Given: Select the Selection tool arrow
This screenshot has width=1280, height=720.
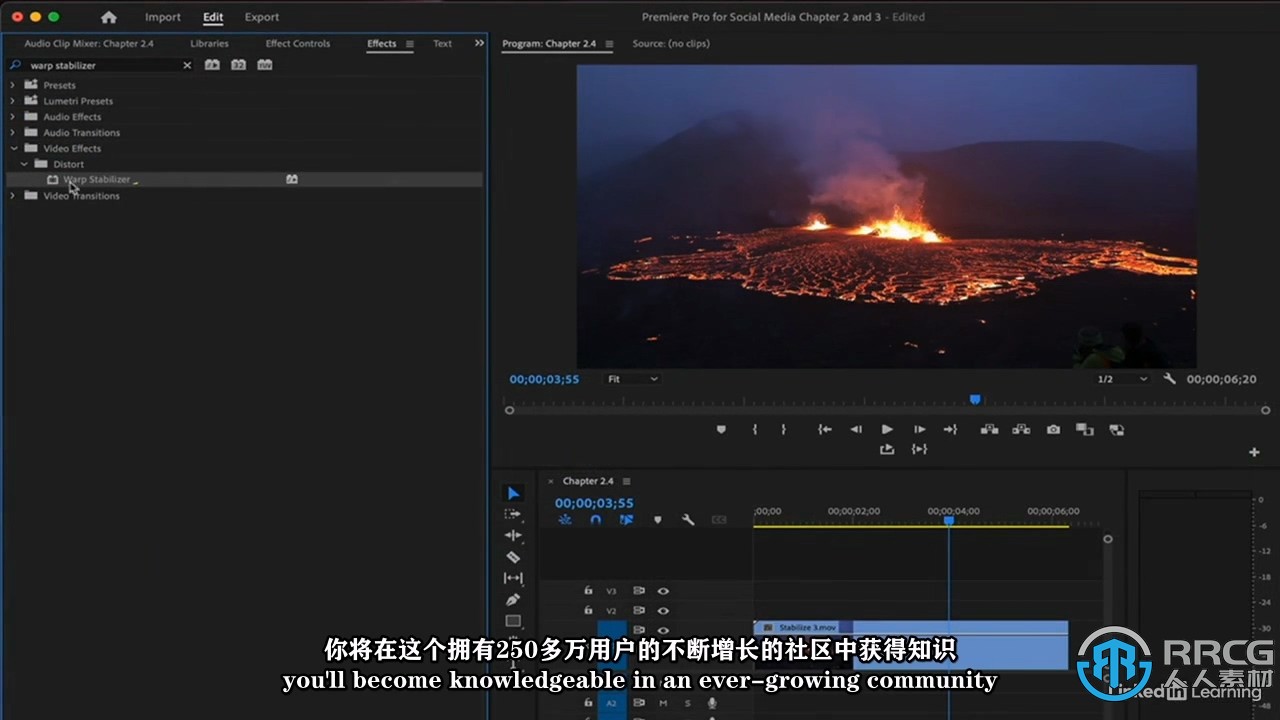Looking at the screenshot, I should point(513,493).
